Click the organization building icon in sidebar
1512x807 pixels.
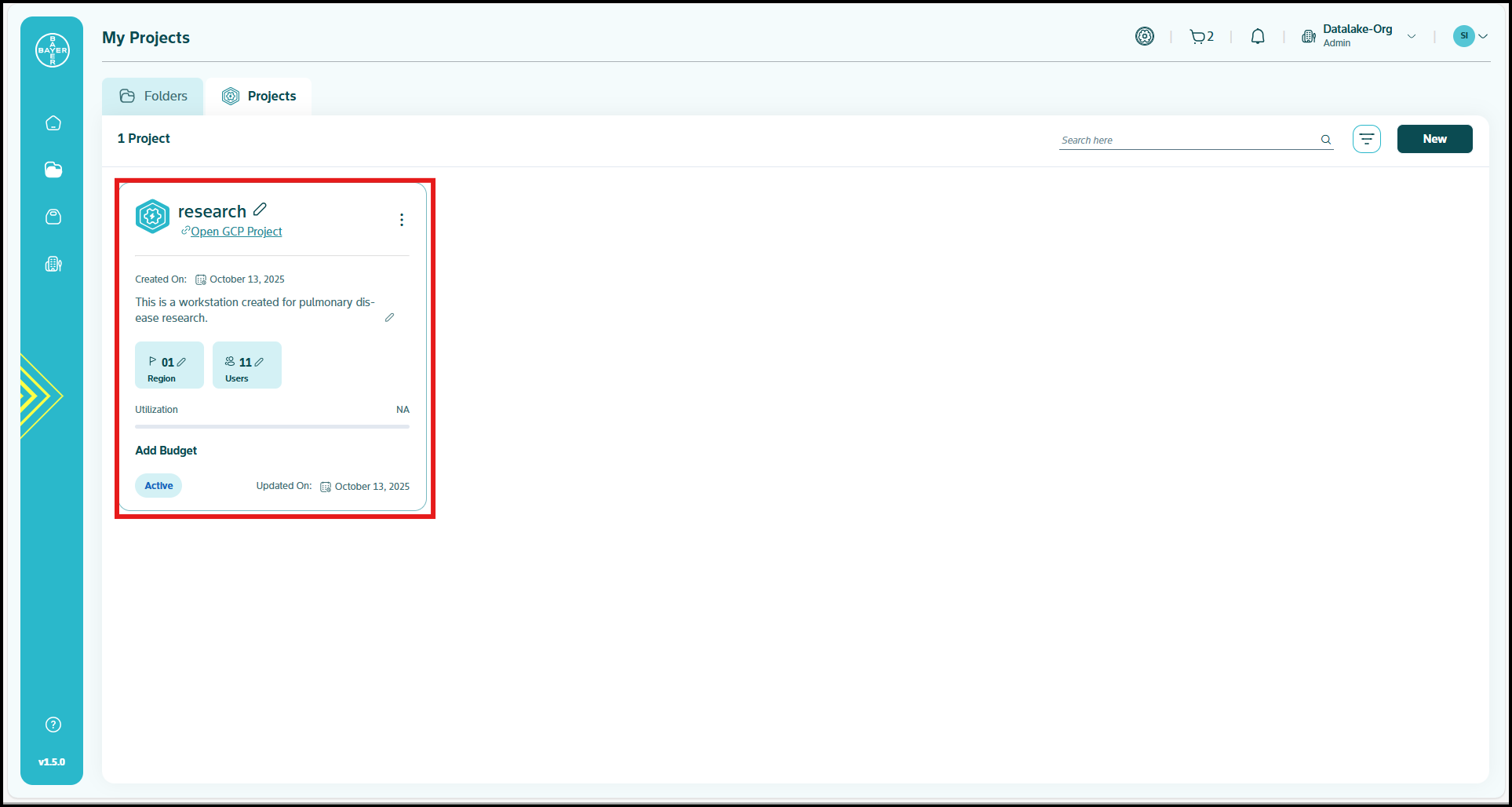[53, 265]
